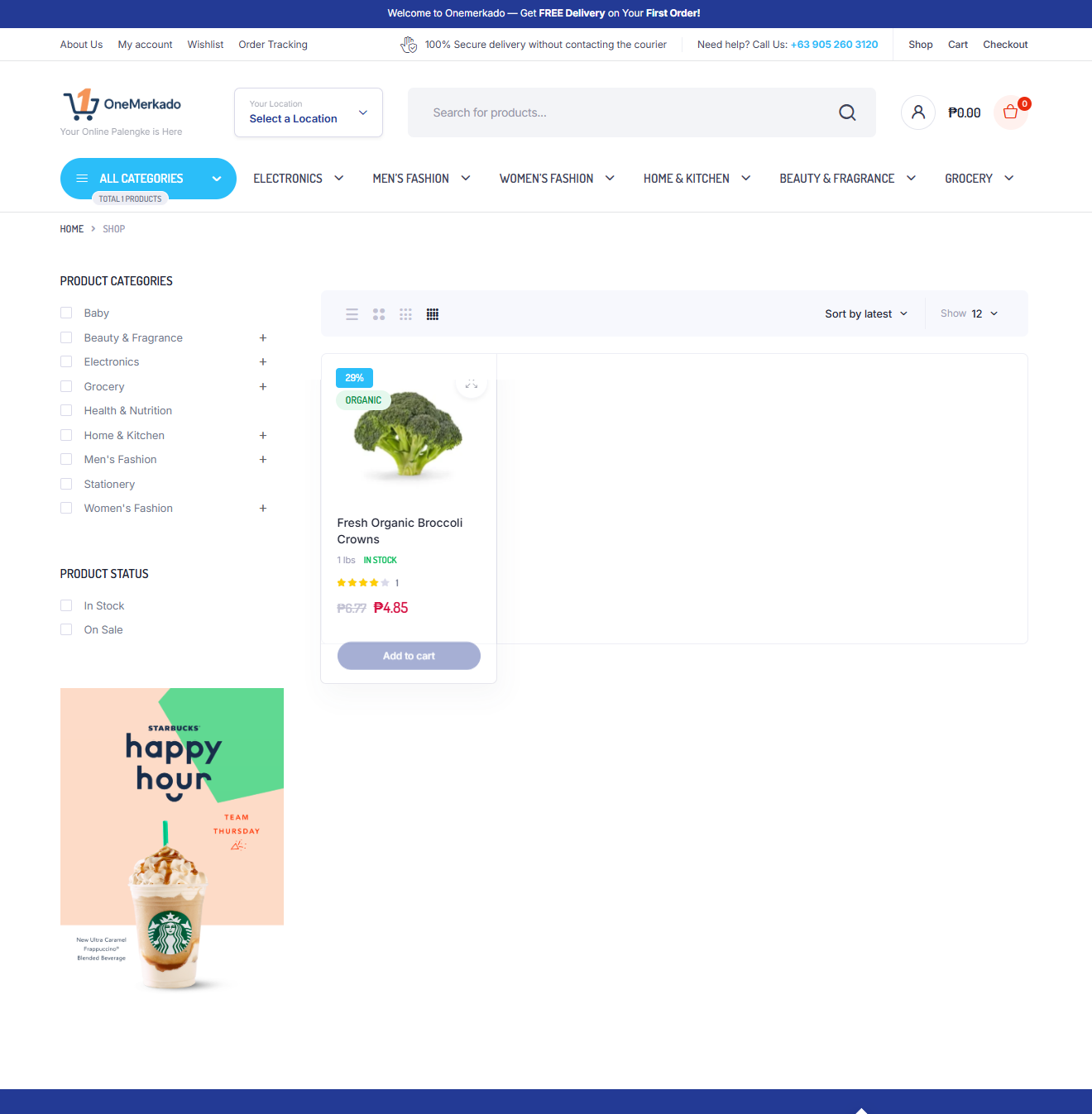Open the user account icon
Viewport: 1092px width, 1114px height.
point(917,112)
